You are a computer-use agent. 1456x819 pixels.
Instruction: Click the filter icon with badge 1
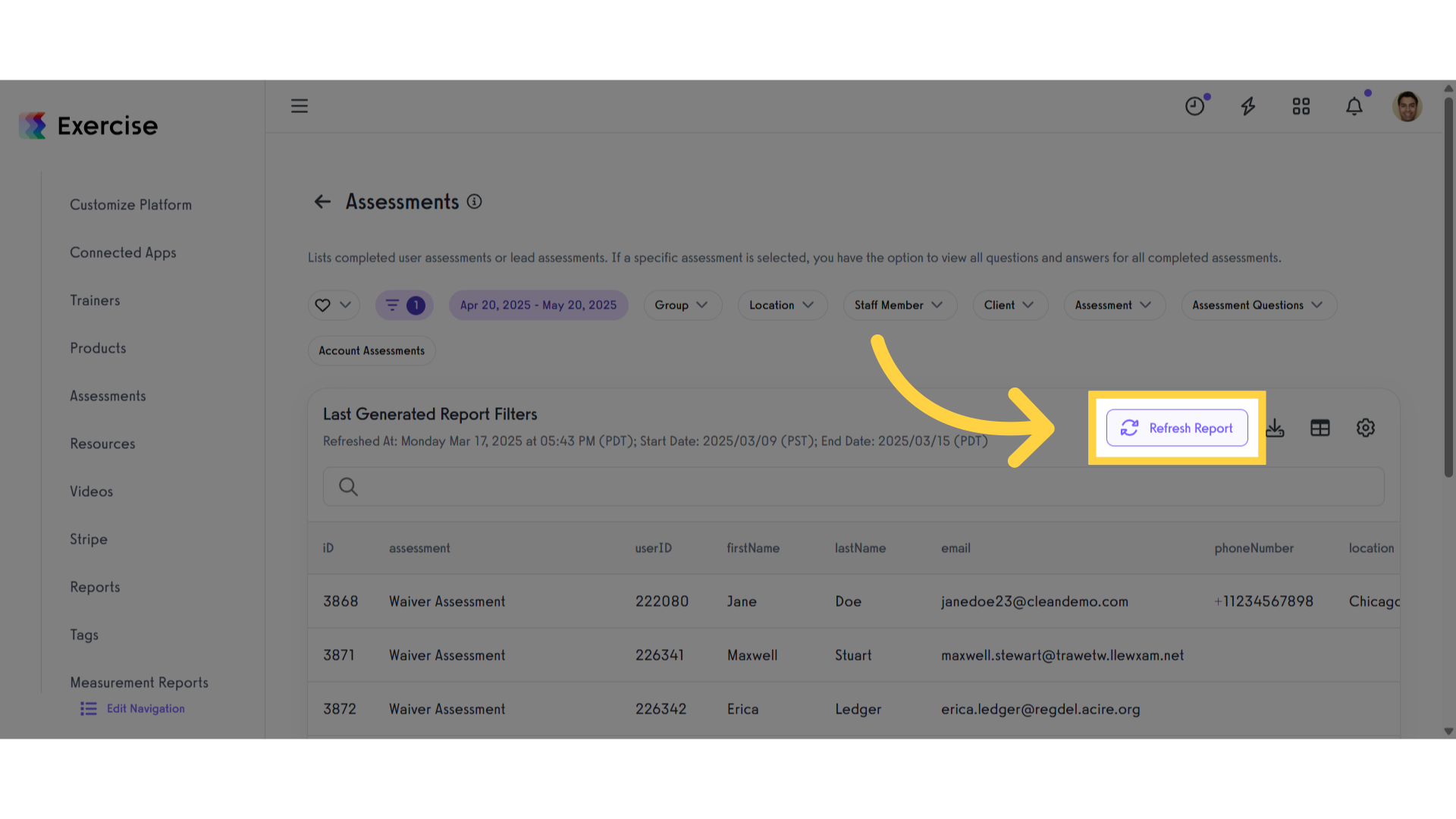404,305
